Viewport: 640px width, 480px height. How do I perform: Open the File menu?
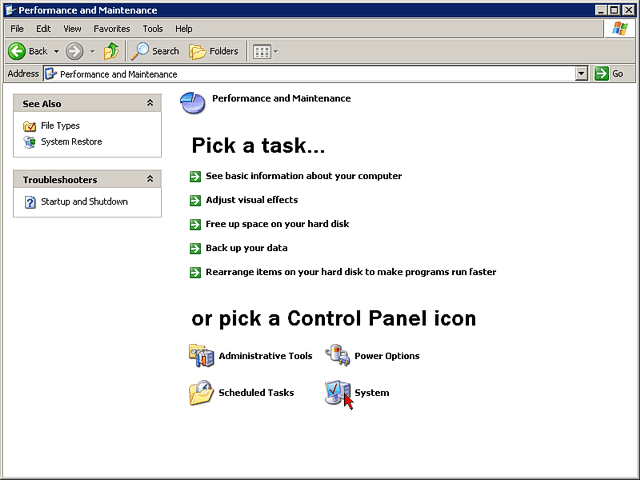point(17,29)
